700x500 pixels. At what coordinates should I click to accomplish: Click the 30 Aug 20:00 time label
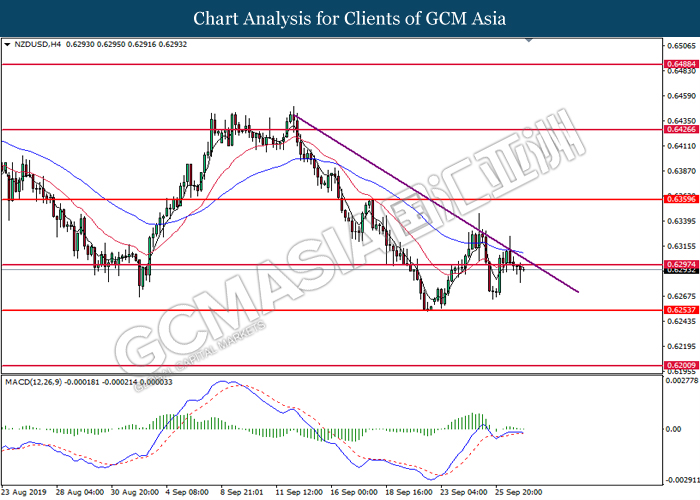pos(135,492)
